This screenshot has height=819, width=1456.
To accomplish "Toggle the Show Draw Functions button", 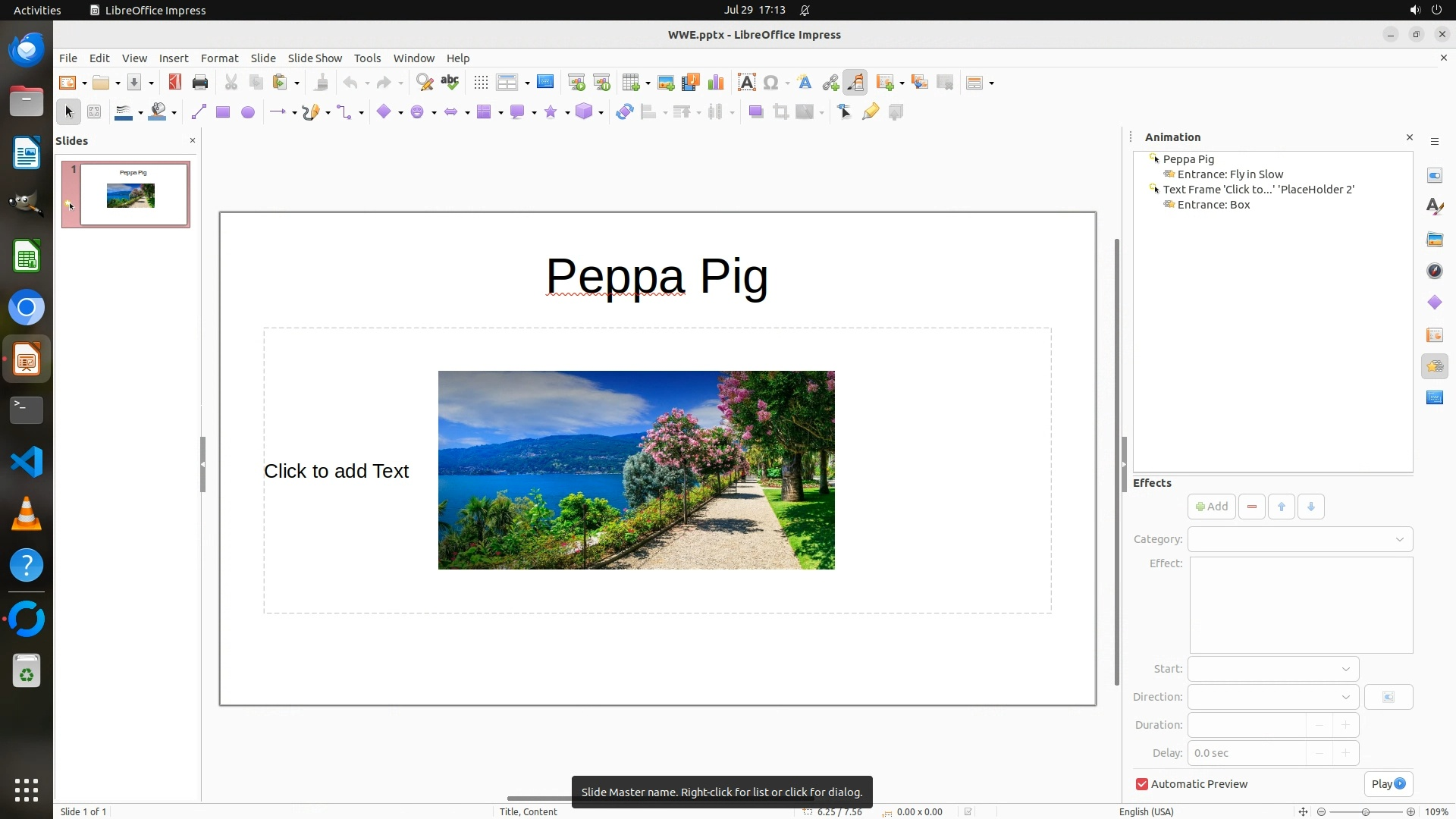I will coord(855,83).
